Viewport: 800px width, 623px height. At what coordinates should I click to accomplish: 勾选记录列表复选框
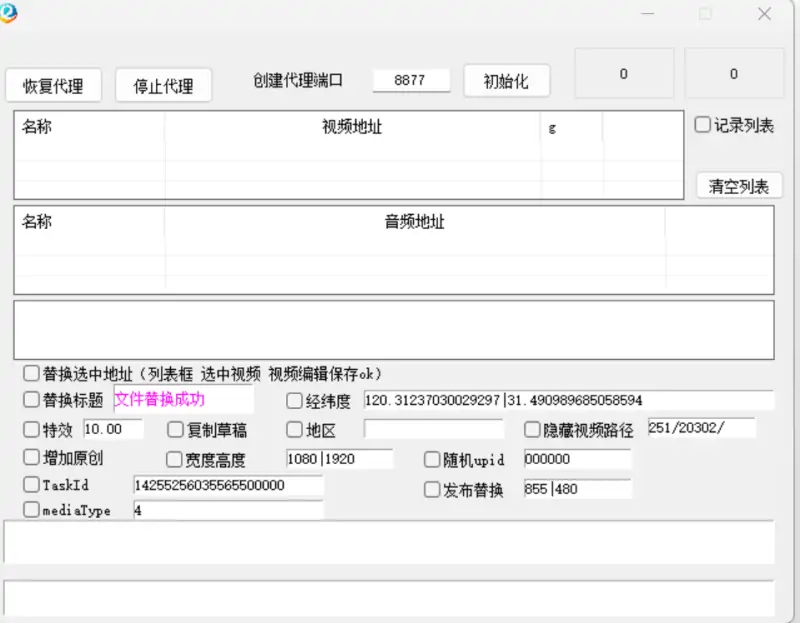(702, 124)
